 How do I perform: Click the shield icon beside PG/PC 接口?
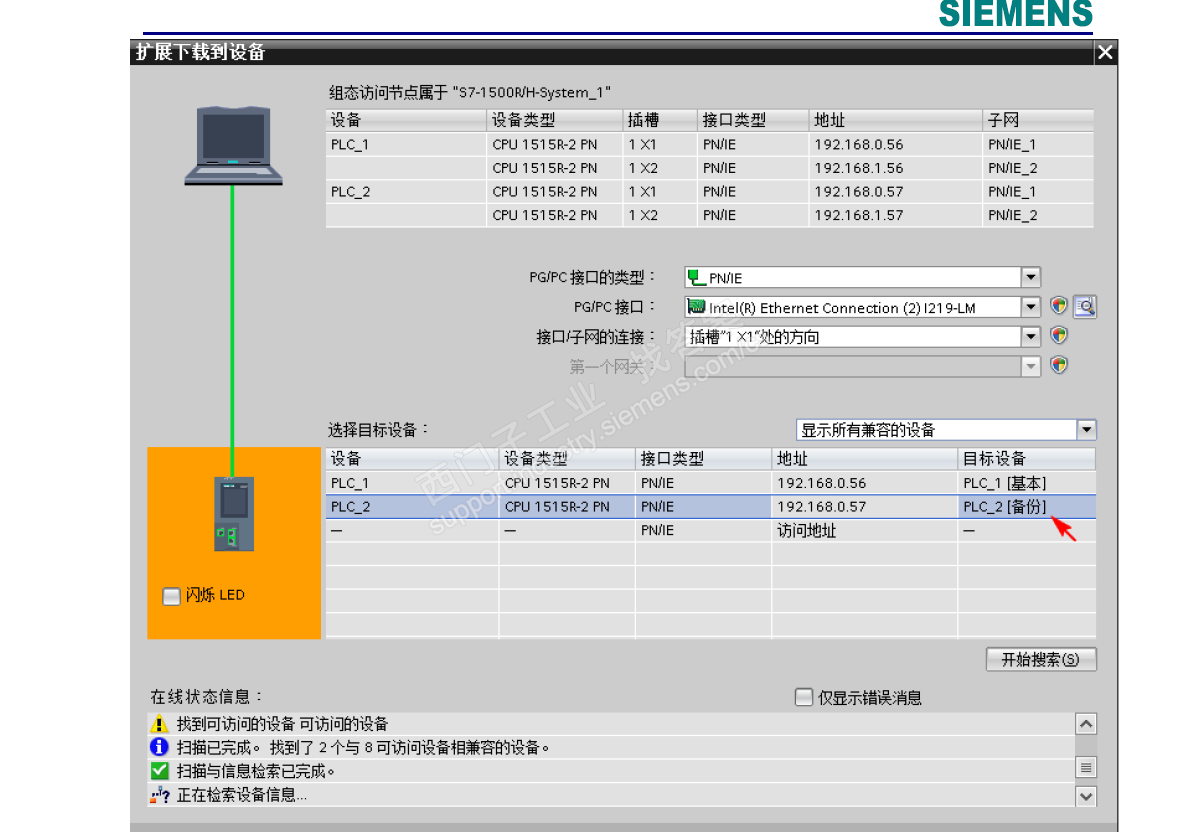tap(1059, 306)
